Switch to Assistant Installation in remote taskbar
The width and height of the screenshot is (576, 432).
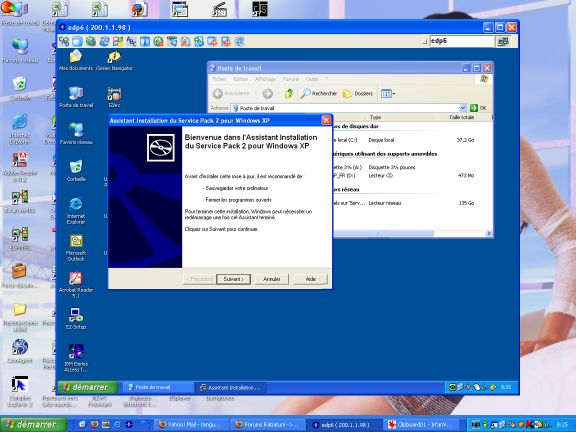pos(231,388)
